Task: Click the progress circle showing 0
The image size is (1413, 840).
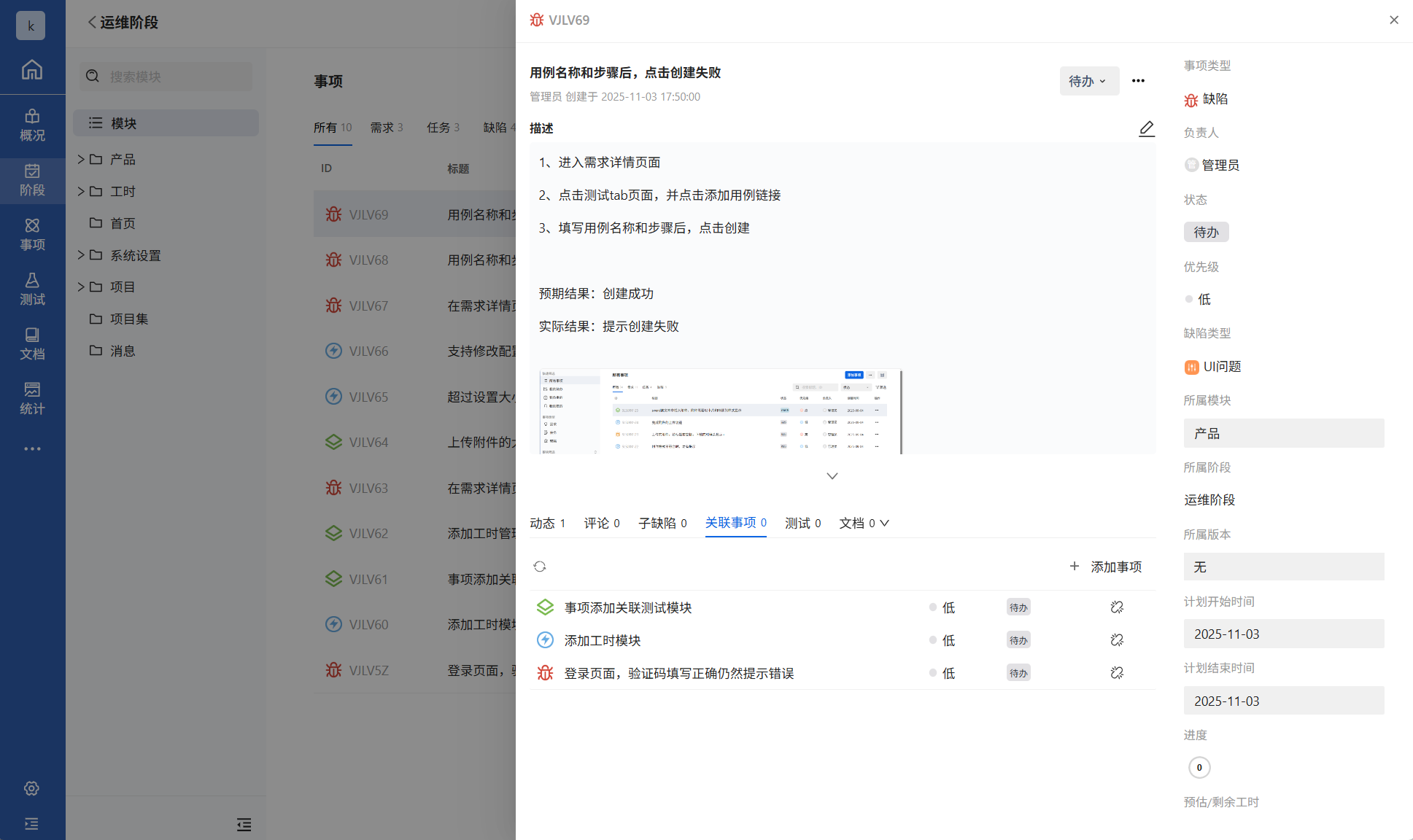Action: pyautogui.click(x=1199, y=767)
